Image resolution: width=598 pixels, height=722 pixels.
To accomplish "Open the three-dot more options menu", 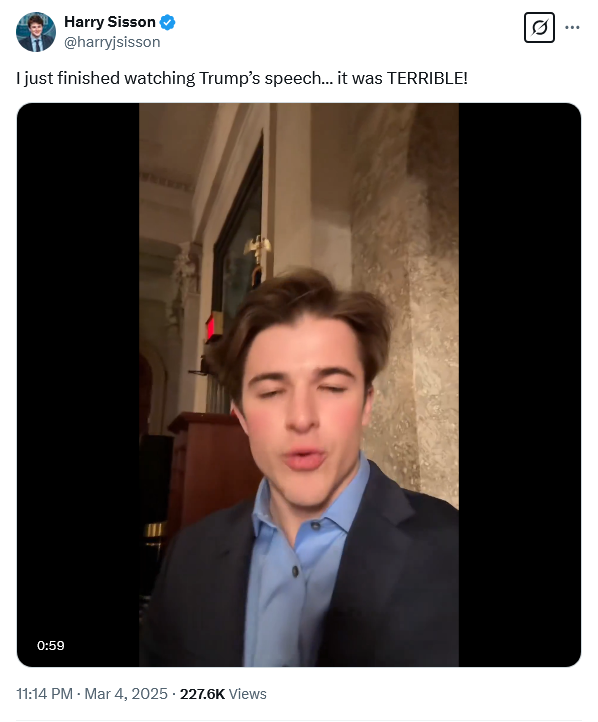I will (572, 28).
